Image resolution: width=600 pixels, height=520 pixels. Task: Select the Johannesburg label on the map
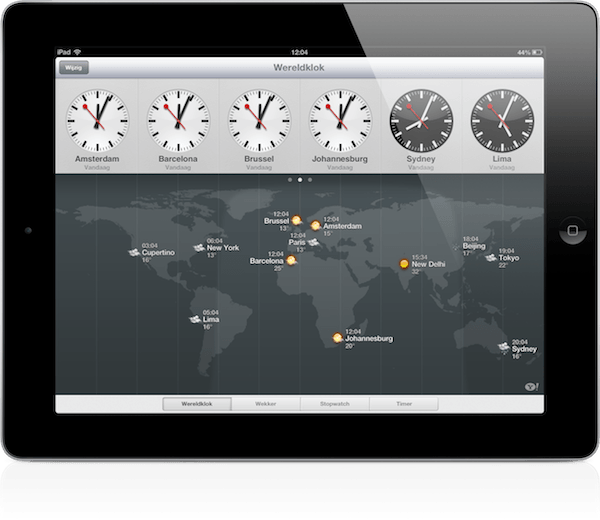point(369,338)
